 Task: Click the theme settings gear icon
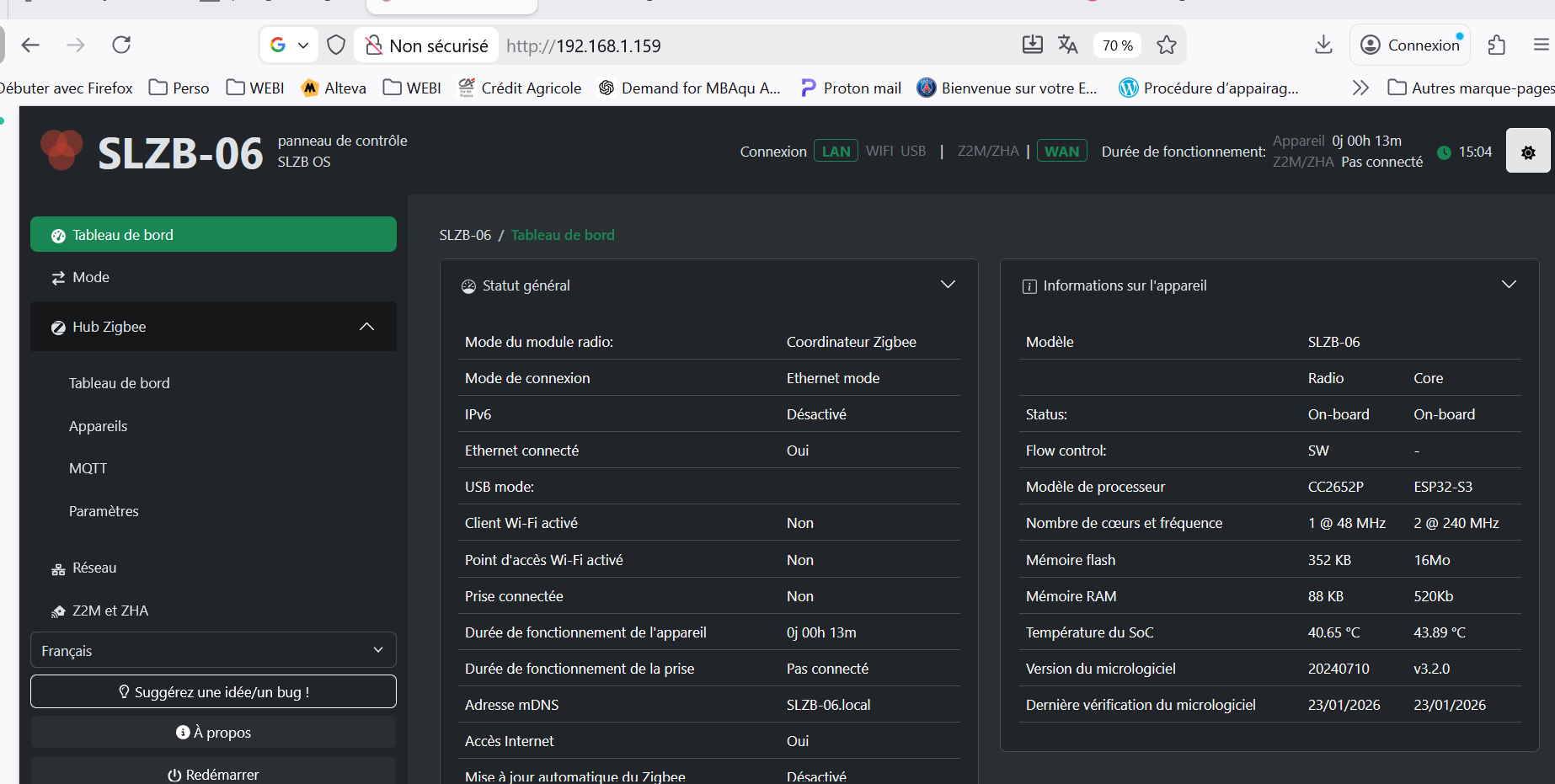pos(1527,152)
